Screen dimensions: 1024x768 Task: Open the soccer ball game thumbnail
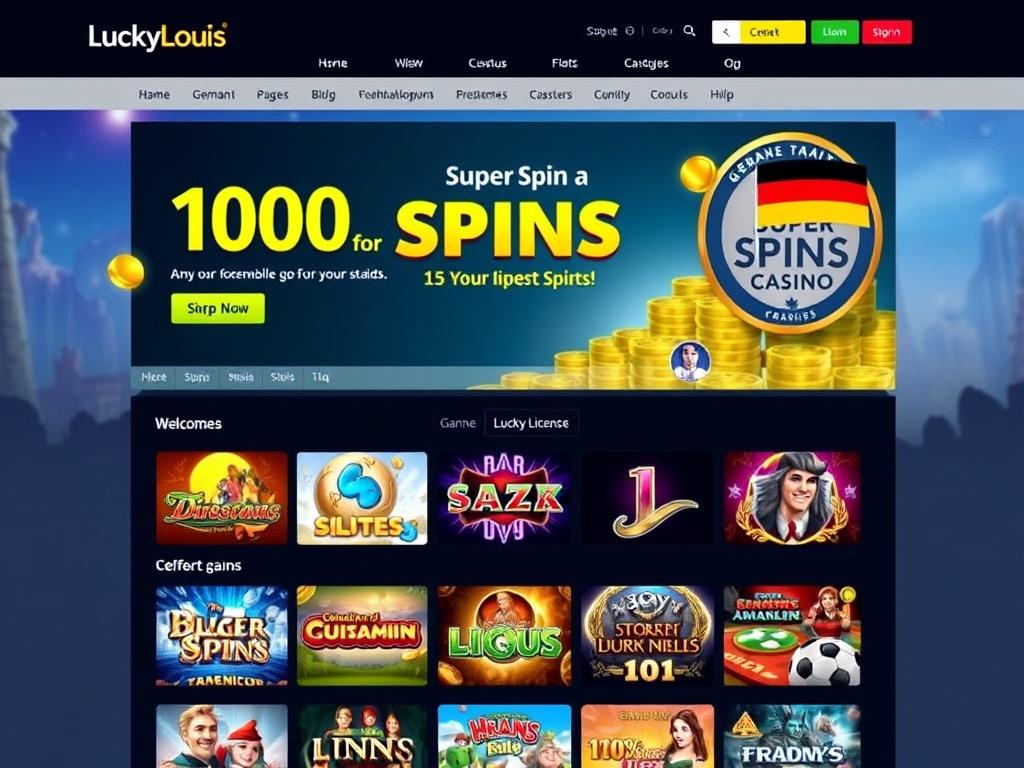pos(792,635)
